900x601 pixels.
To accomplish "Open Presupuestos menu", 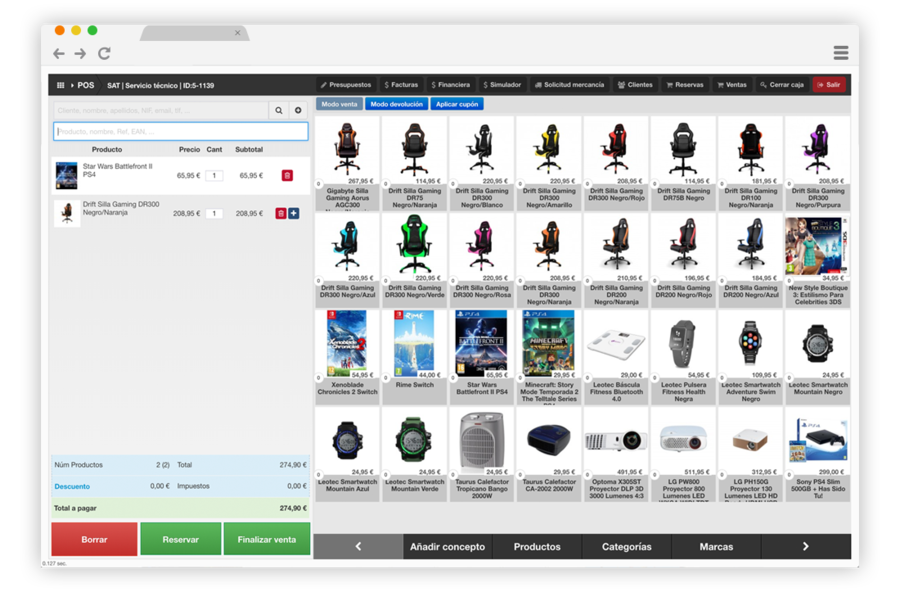I will pyautogui.click(x=346, y=85).
